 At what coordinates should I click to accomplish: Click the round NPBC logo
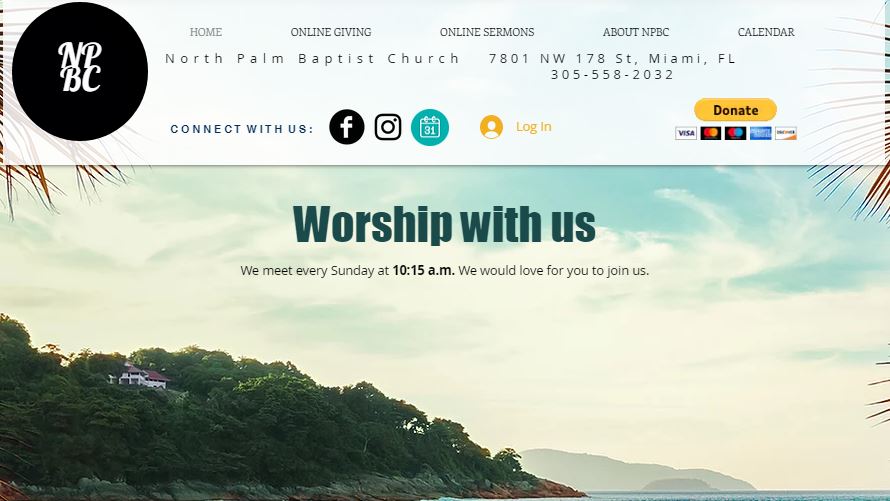pyautogui.click(x=80, y=71)
